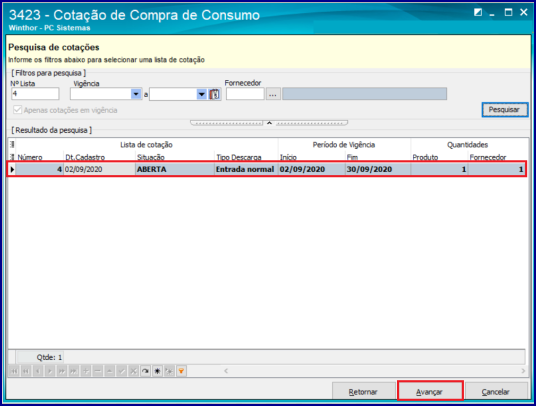
Task: Toggle Apenas cotações em vigência checkbox
Action: pos(17,110)
